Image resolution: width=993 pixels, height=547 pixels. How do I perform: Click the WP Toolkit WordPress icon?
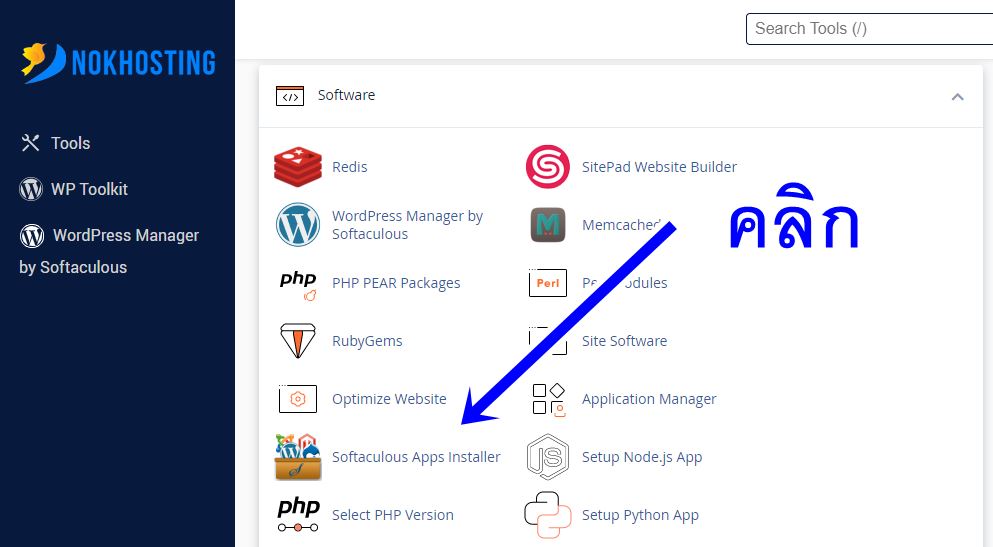(x=31, y=189)
